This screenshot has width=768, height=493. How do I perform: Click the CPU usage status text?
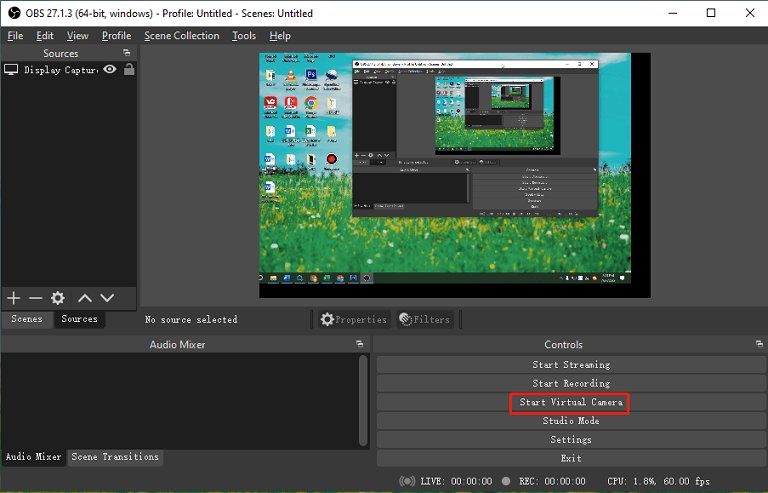[x=658, y=481]
